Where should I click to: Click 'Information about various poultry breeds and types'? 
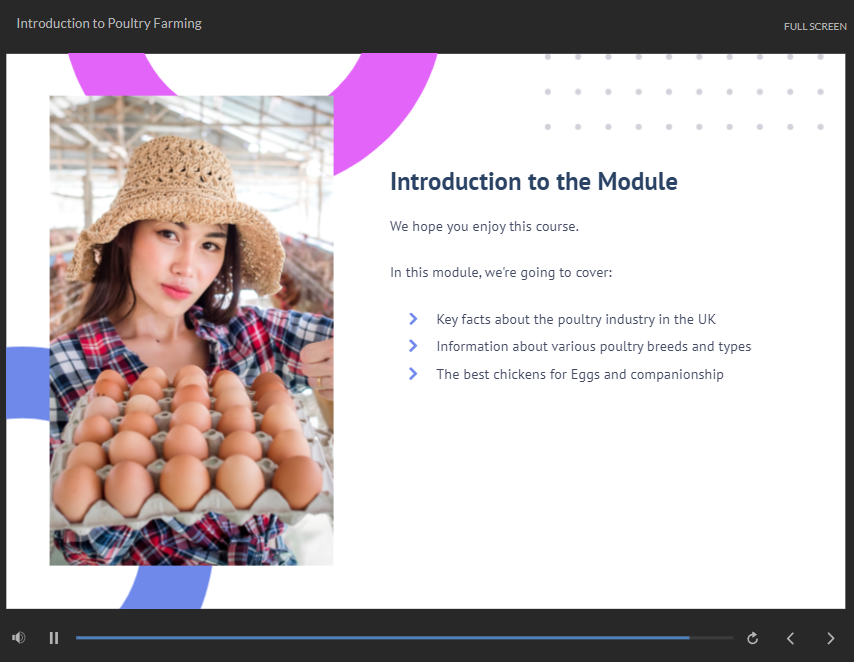[x=594, y=347]
